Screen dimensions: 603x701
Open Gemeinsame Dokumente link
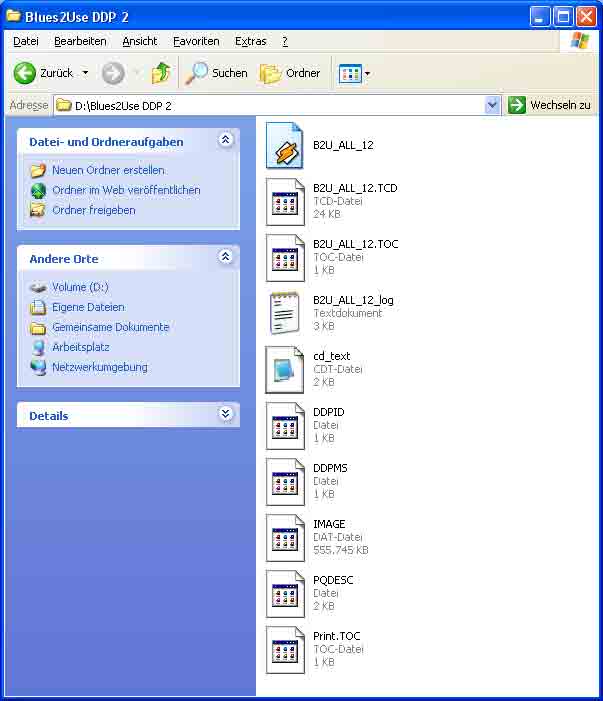pyautogui.click(x=110, y=327)
